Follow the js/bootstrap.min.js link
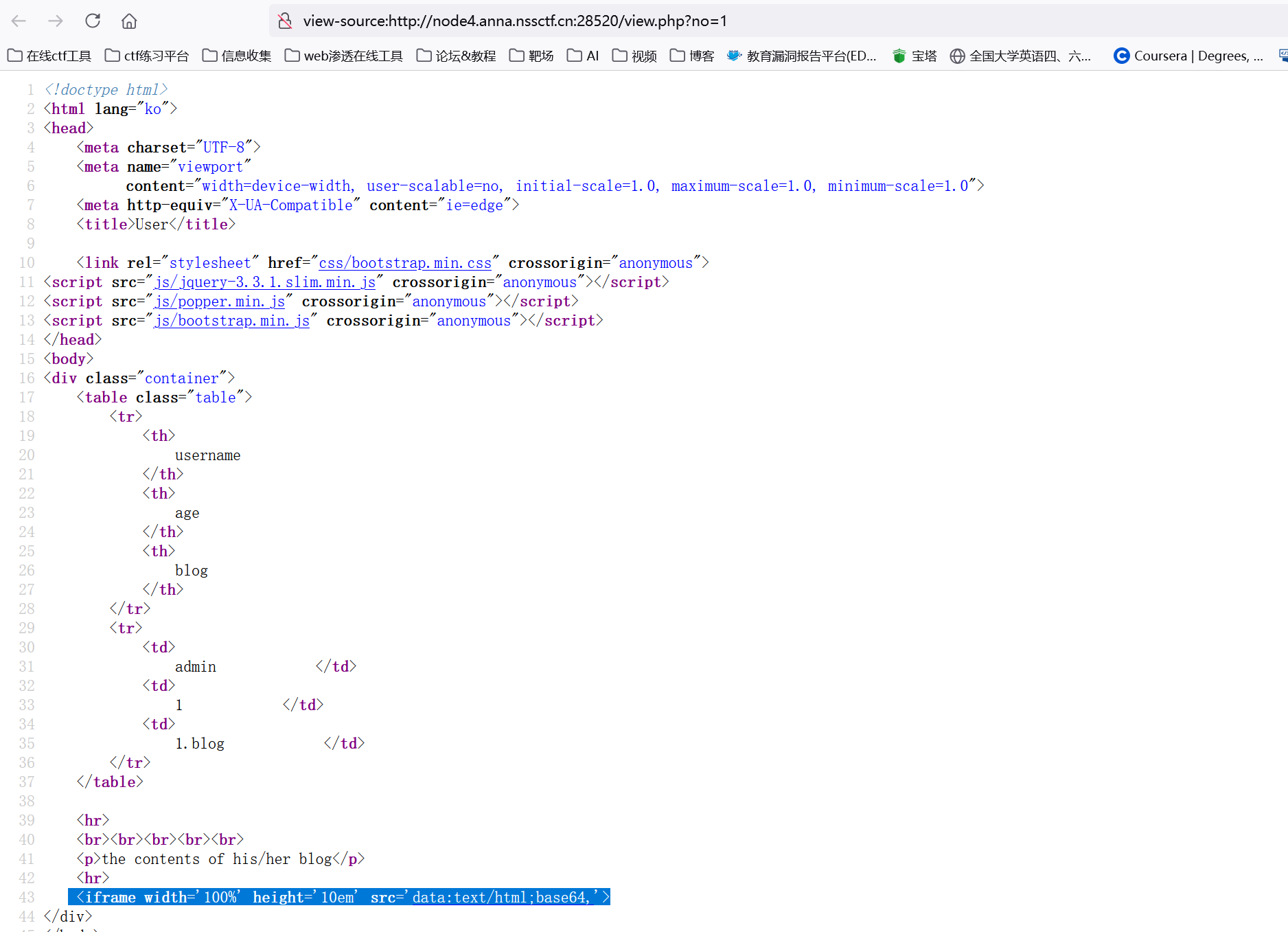Viewport: 1288px width, 932px height. (x=232, y=321)
